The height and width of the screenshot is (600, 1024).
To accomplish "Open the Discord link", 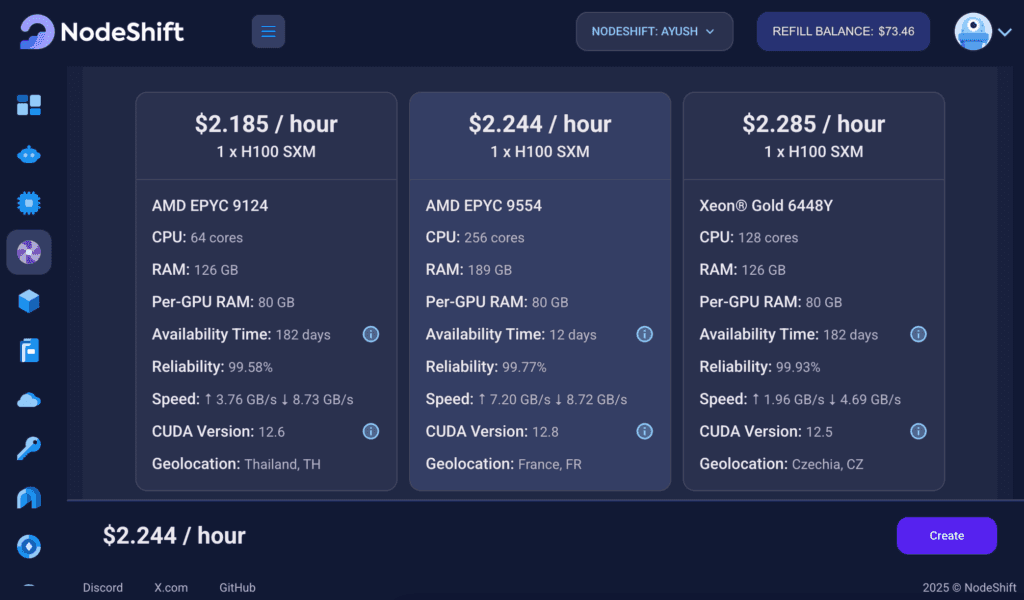I will (x=103, y=588).
